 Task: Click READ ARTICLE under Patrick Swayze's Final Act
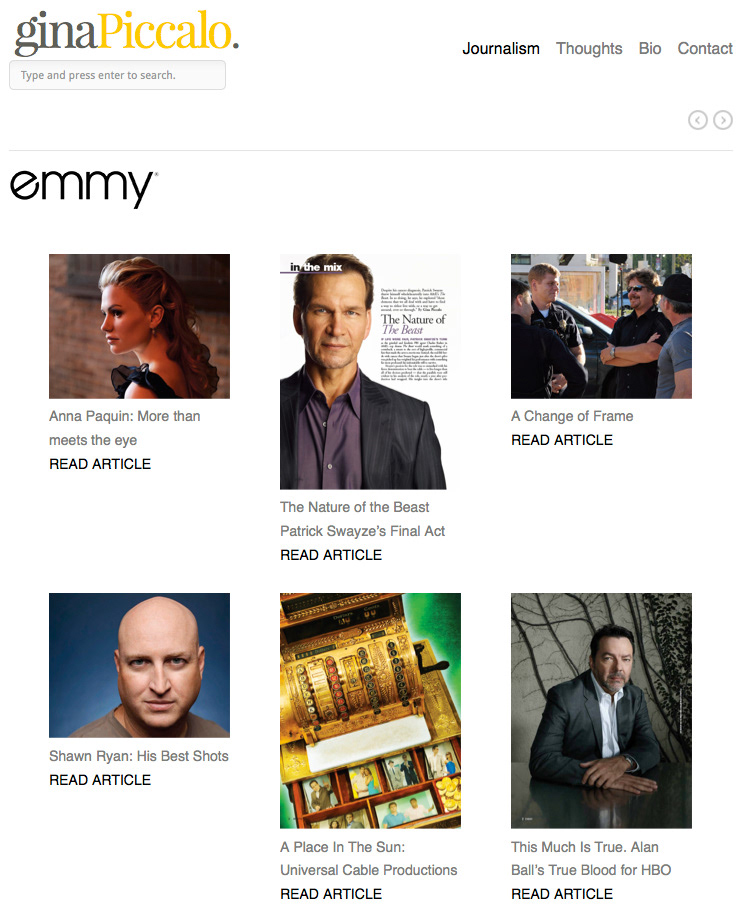click(331, 555)
